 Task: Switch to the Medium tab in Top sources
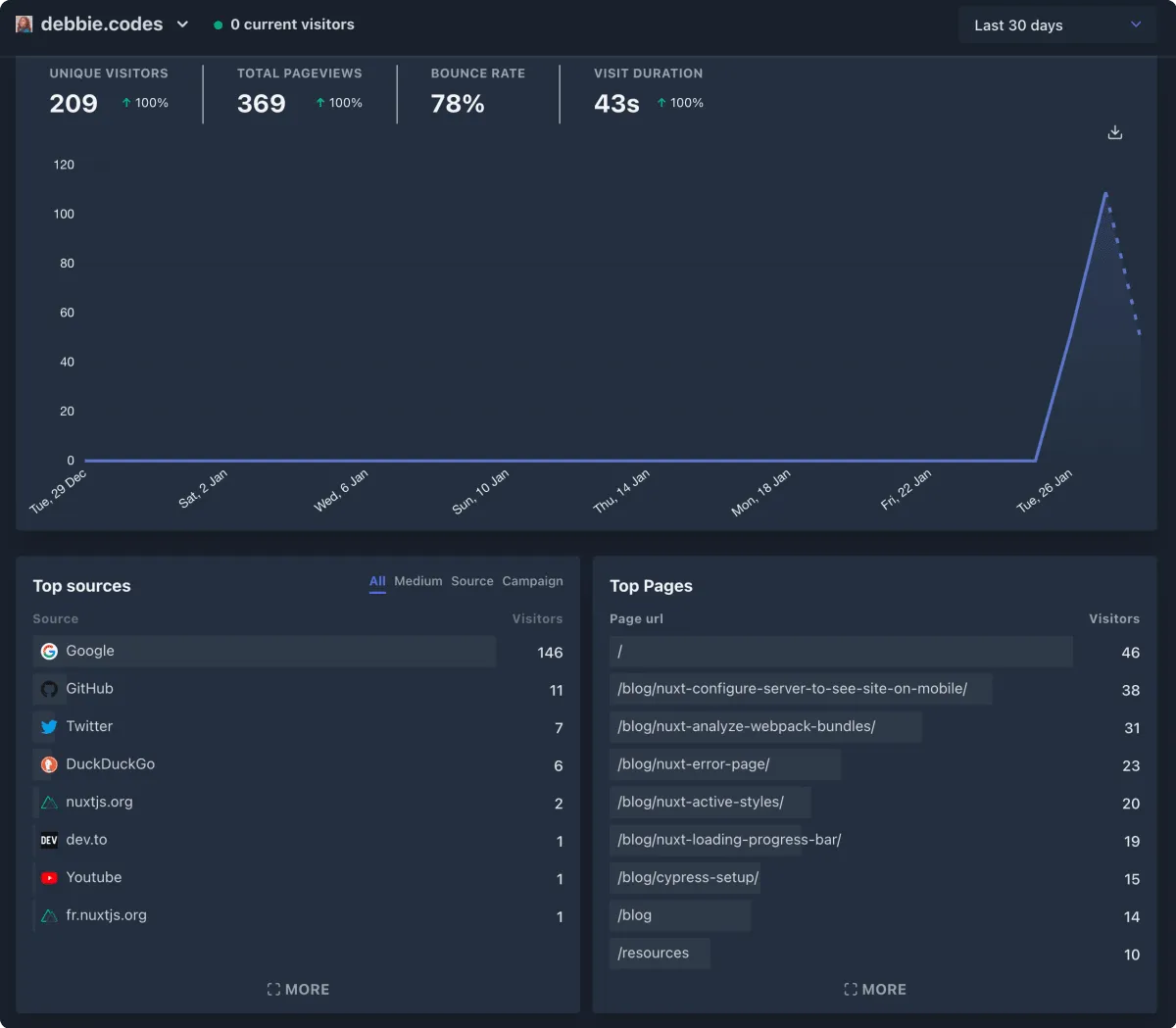[x=418, y=581]
